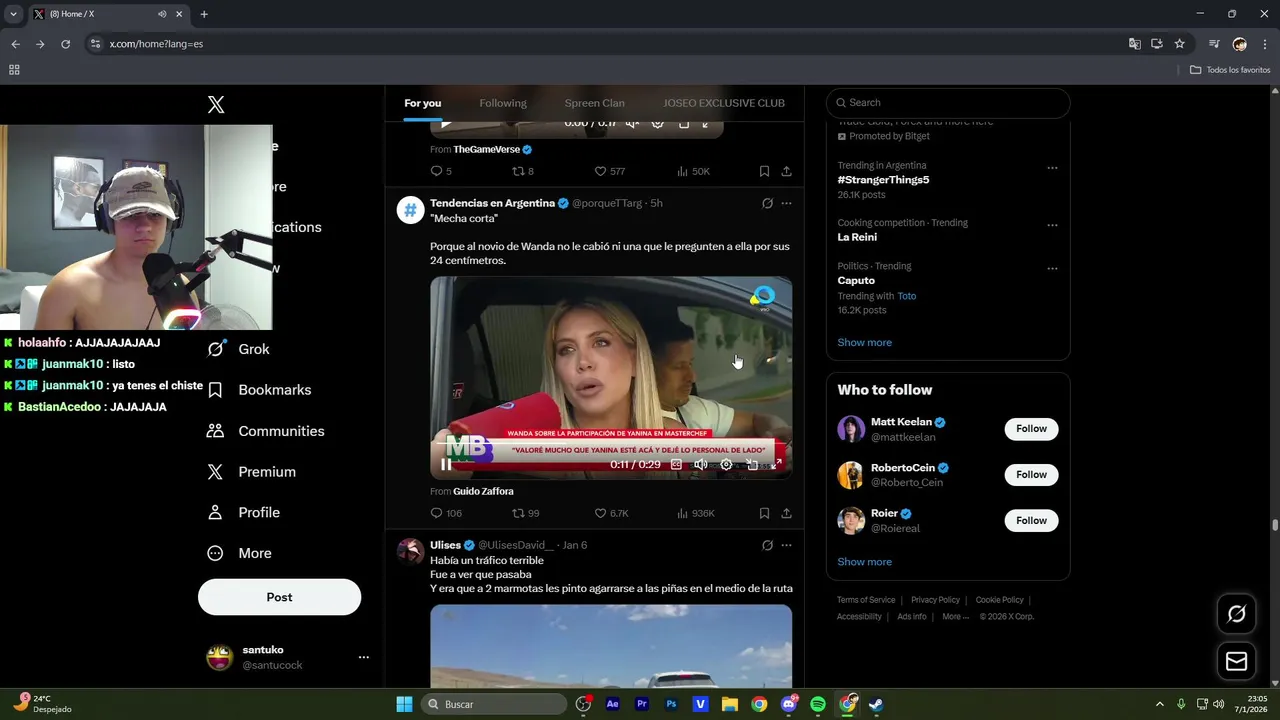Open Discord from the taskbar
Screen dimensions: 1280x720
(789, 704)
